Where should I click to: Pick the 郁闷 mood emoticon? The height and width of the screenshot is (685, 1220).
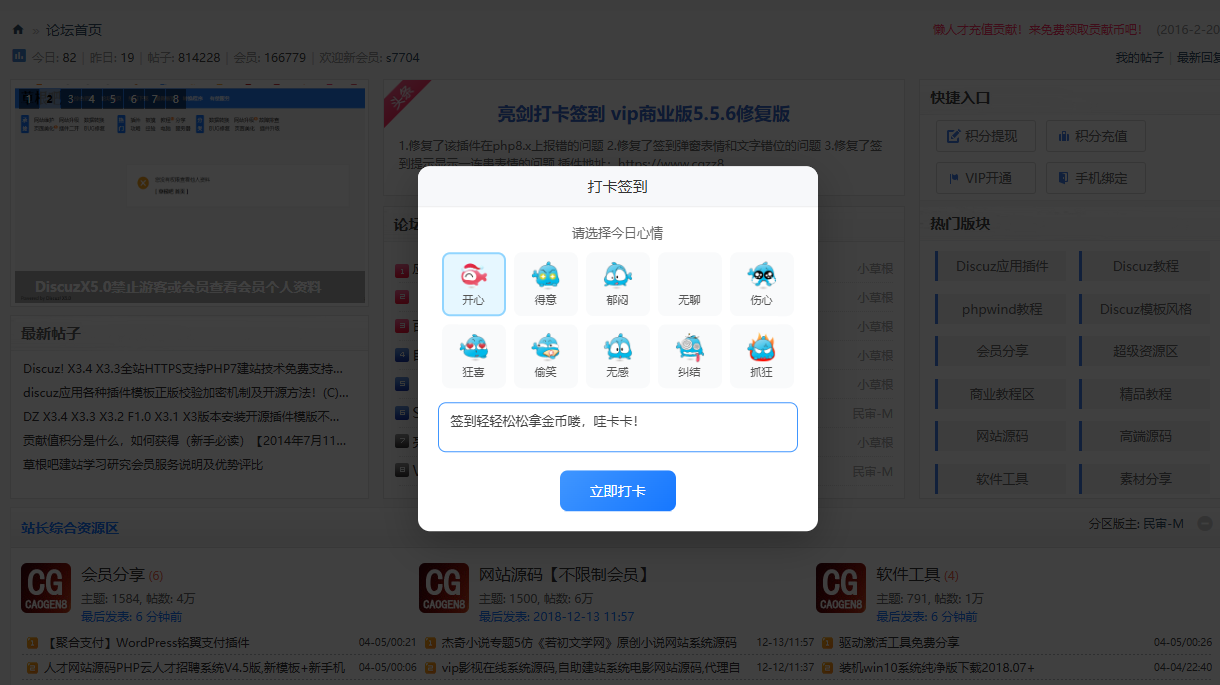617,284
